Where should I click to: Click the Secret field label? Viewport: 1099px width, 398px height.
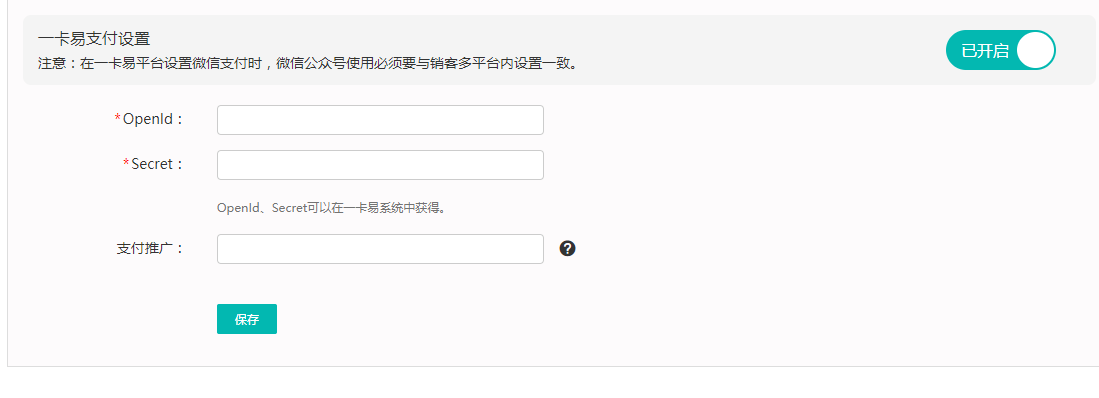coord(157,164)
